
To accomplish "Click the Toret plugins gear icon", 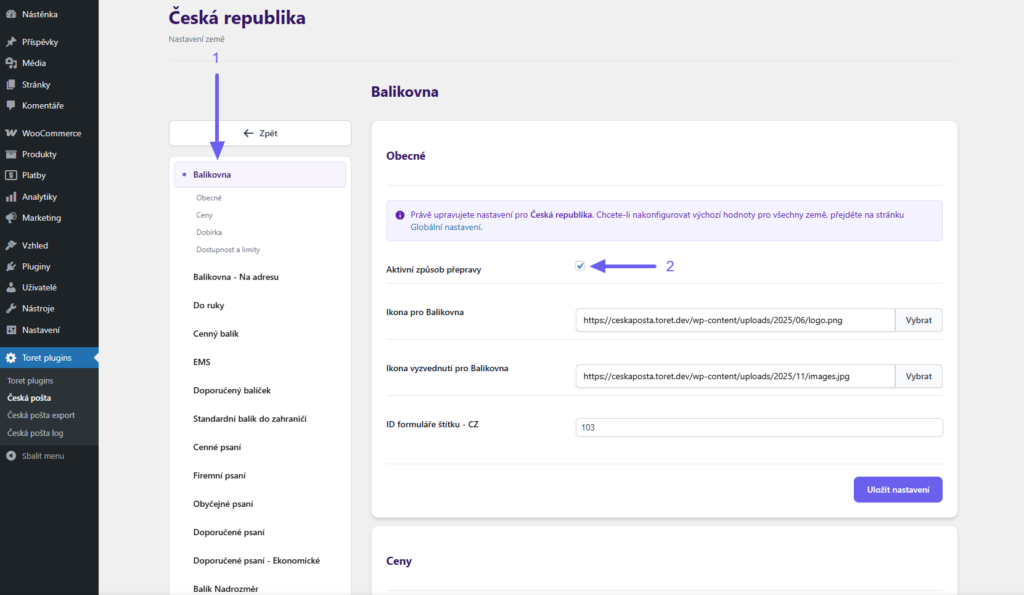I will (x=11, y=358).
